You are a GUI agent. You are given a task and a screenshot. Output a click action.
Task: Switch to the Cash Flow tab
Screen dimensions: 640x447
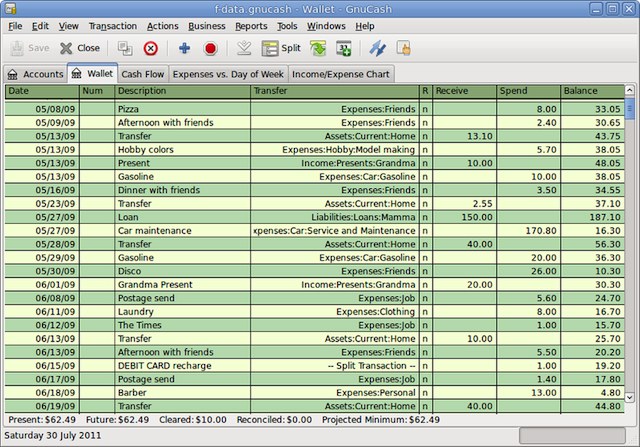pos(143,74)
